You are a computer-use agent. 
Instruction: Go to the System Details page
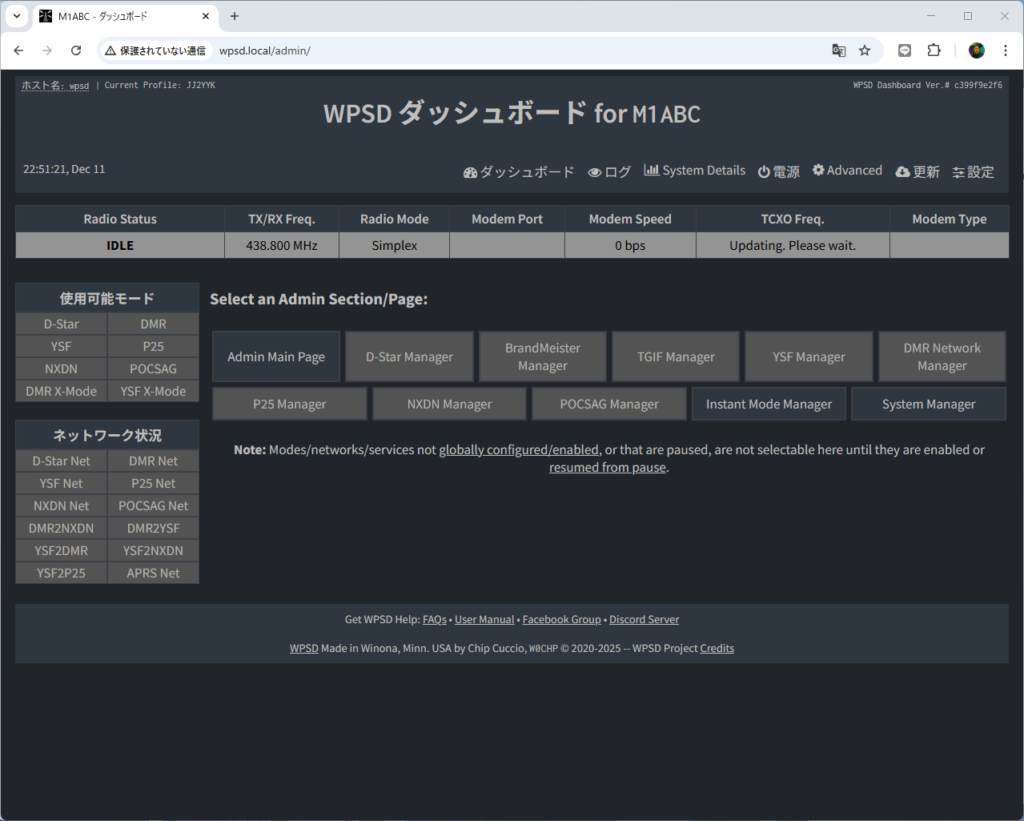[695, 171]
